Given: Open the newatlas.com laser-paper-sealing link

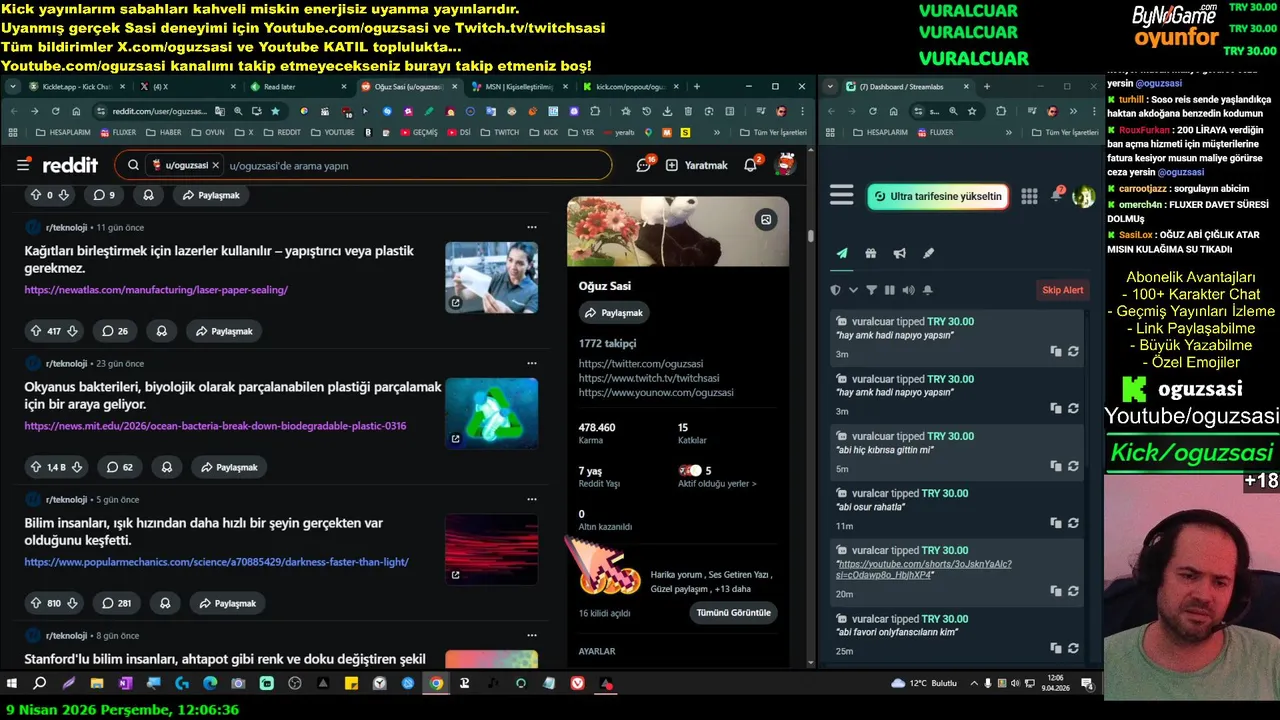Looking at the screenshot, I should (156, 290).
